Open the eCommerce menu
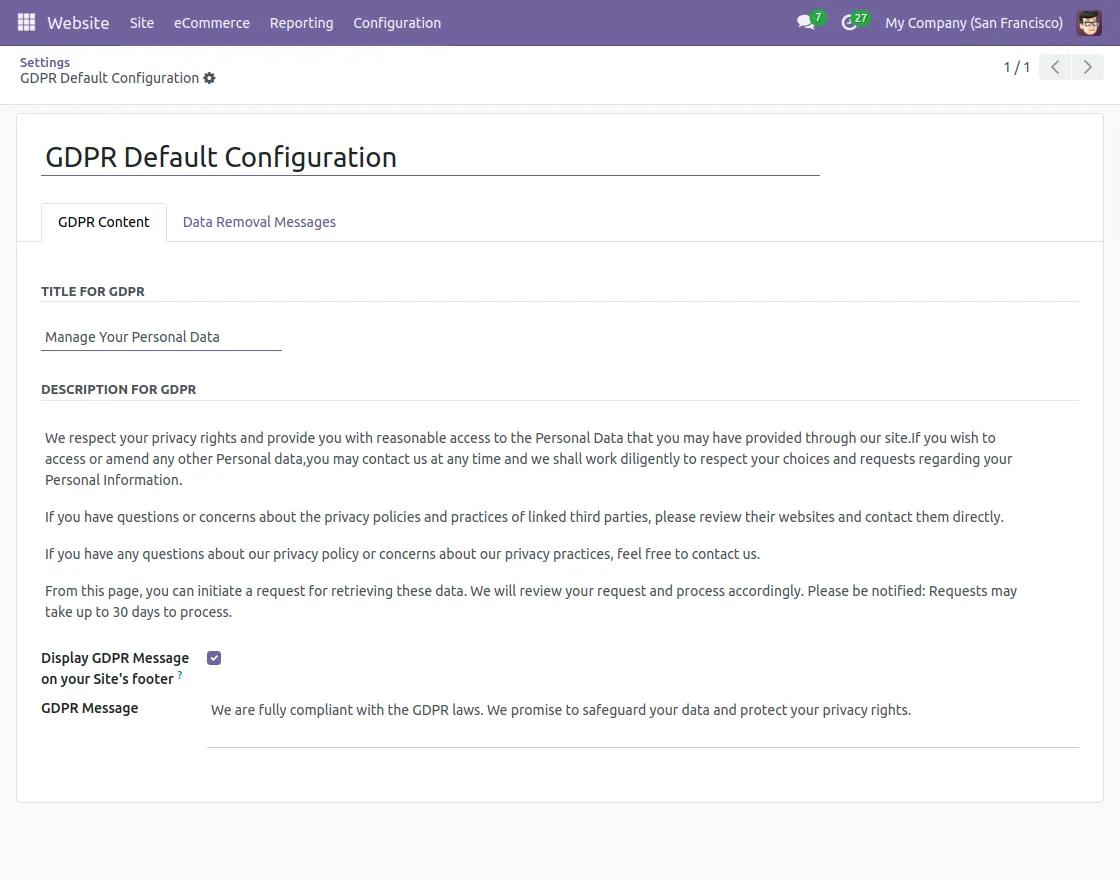Screen dimensions: 1120x880 (212, 22)
